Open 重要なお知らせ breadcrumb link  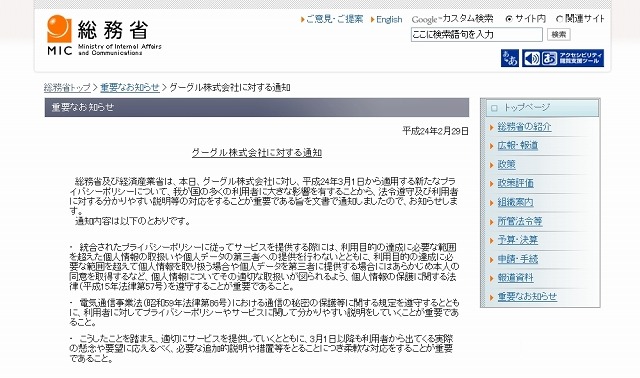pyautogui.click(x=130, y=87)
